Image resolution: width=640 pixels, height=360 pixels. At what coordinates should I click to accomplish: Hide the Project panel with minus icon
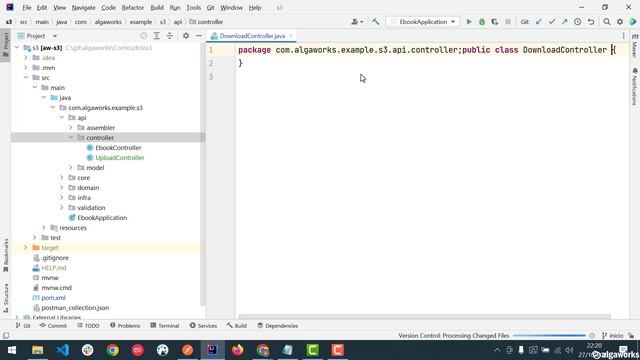tap(199, 36)
